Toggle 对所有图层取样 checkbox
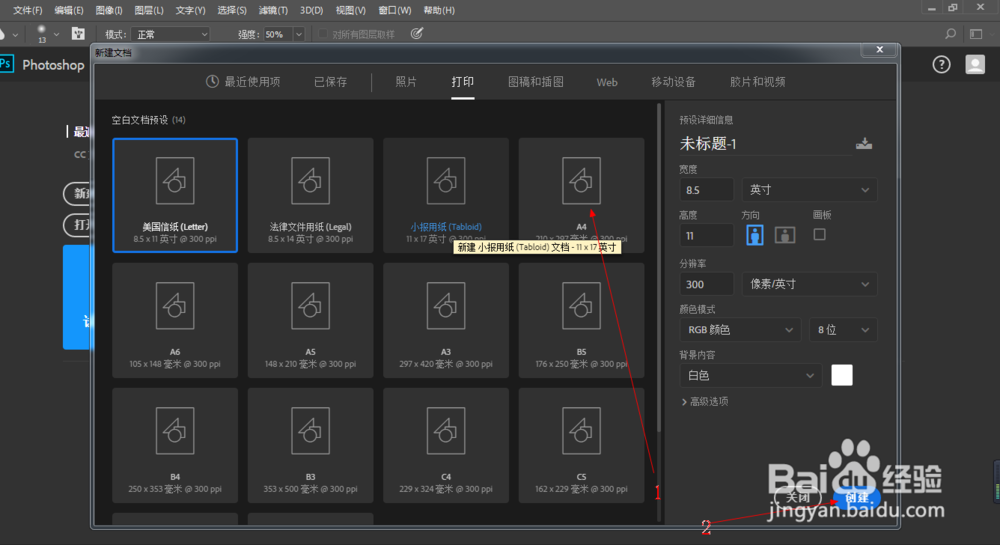The width and height of the screenshot is (1000, 545). tap(323, 34)
